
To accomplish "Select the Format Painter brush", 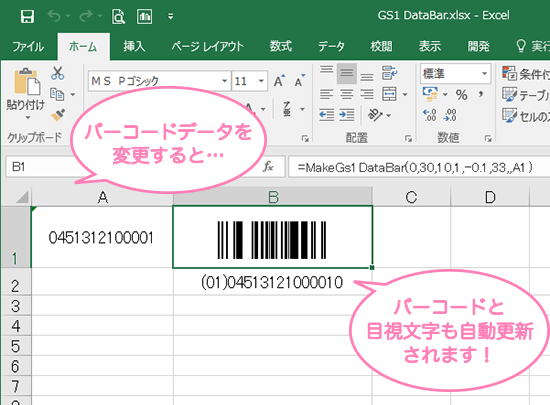I will pyautogui.click(x=58, y=115).
